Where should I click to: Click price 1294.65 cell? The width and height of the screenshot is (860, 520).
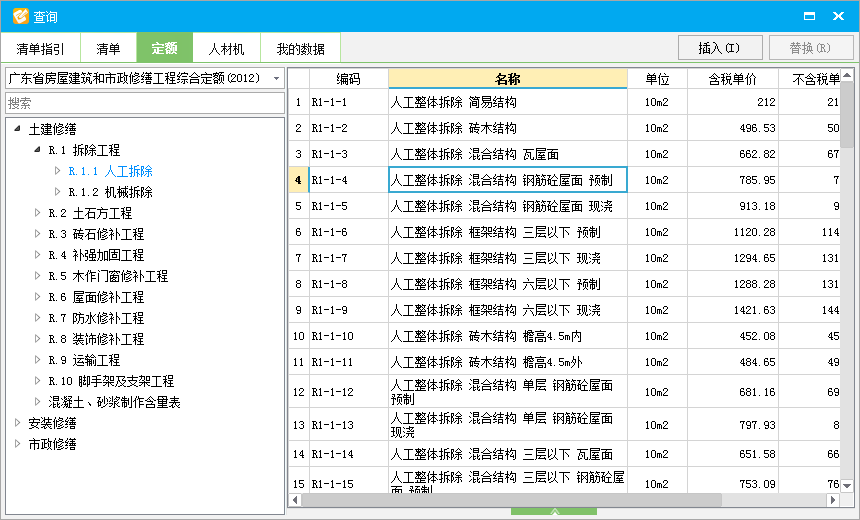point(733,258)
